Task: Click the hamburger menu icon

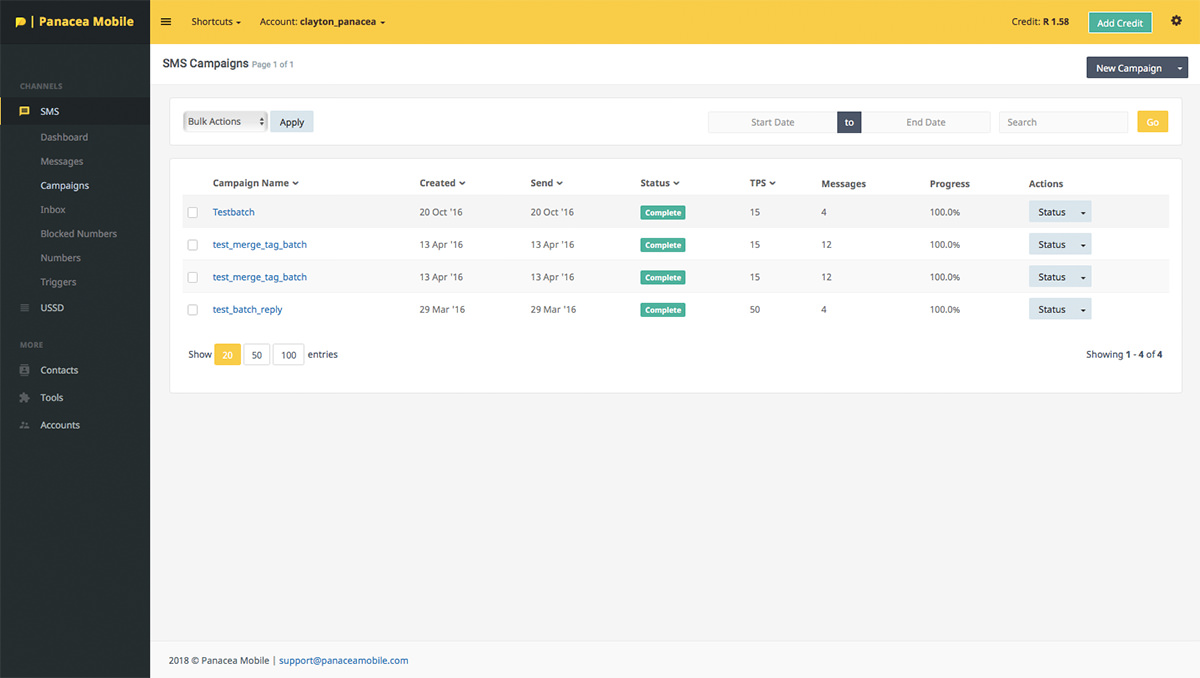Action: 166,22
